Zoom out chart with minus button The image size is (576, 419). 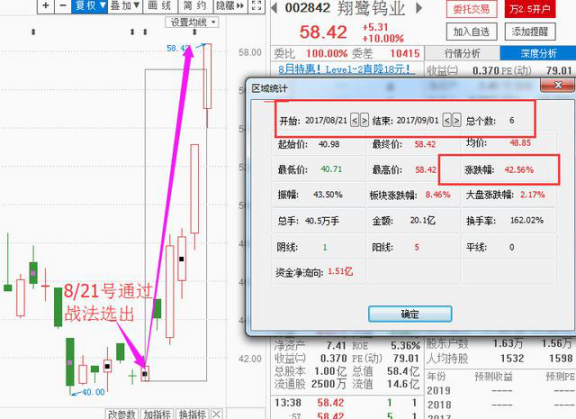point(63,6)
